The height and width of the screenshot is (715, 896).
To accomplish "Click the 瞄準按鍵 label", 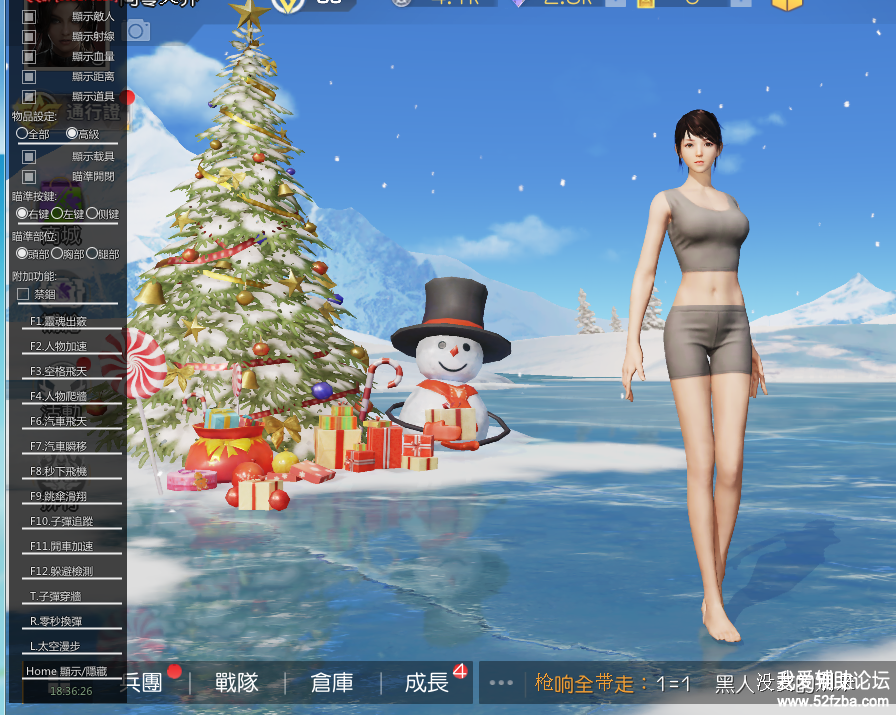I will point(34,197).
